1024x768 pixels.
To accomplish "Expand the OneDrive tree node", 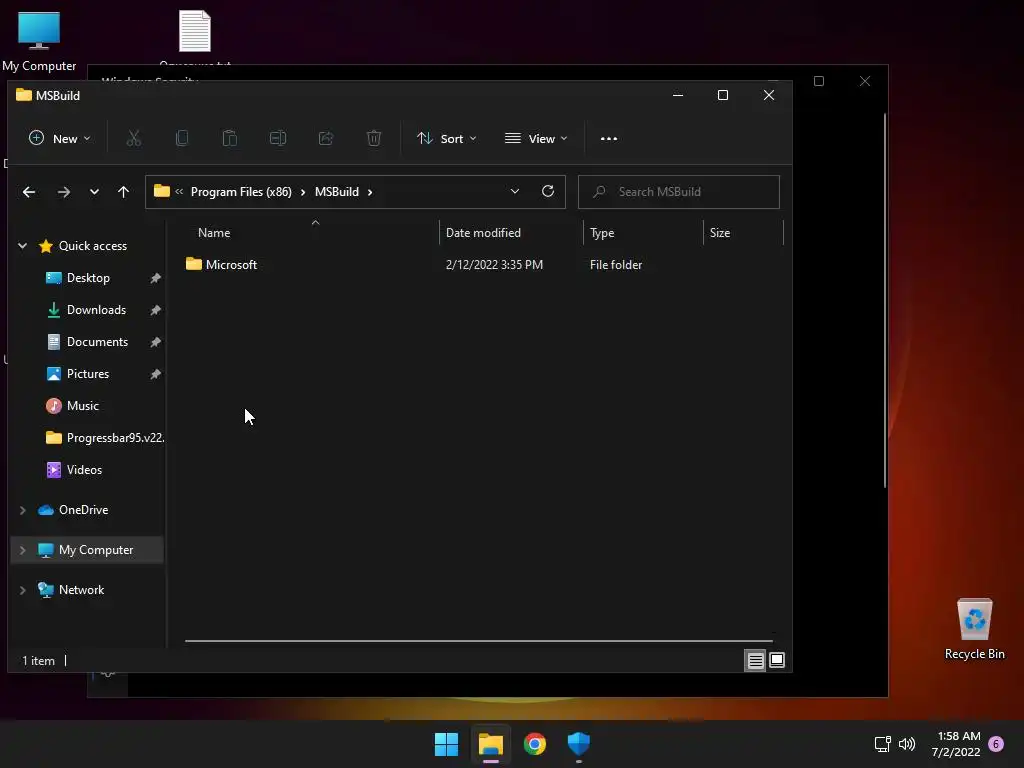I will tap(22, 510).
